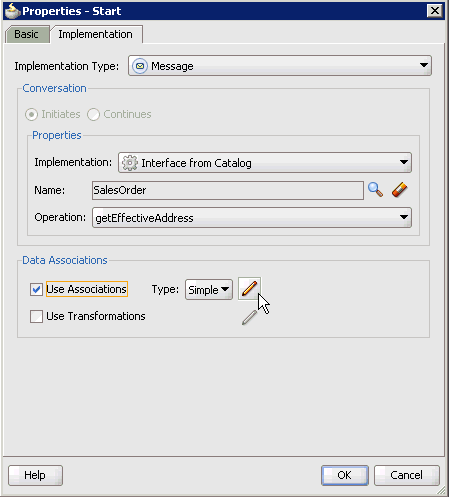This screenshot has height=497, width=449.
Task: Click the Data Associations section heading
Action: click(65, 260)
